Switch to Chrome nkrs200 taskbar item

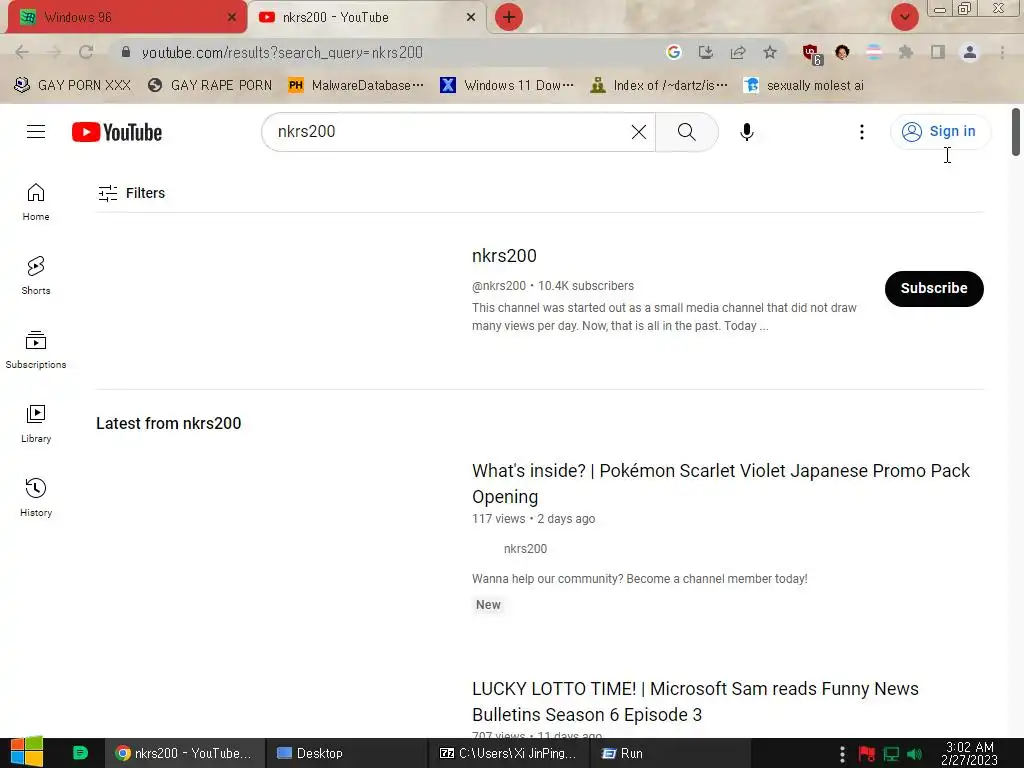tap(184, 754)
